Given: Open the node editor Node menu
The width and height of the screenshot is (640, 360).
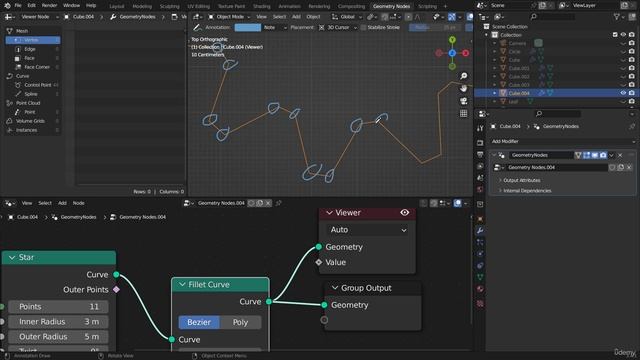Looking at the screenshot, I should [x=78, y=203].
